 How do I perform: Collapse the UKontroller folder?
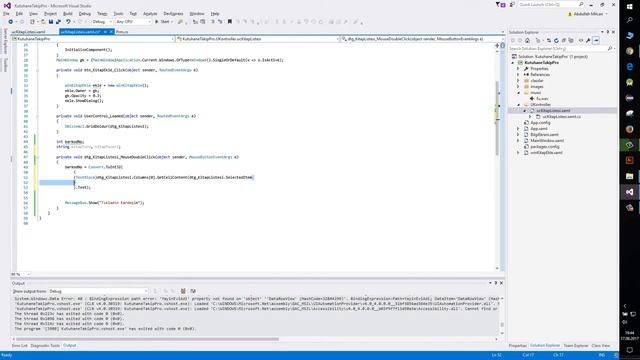pos(519,104)
